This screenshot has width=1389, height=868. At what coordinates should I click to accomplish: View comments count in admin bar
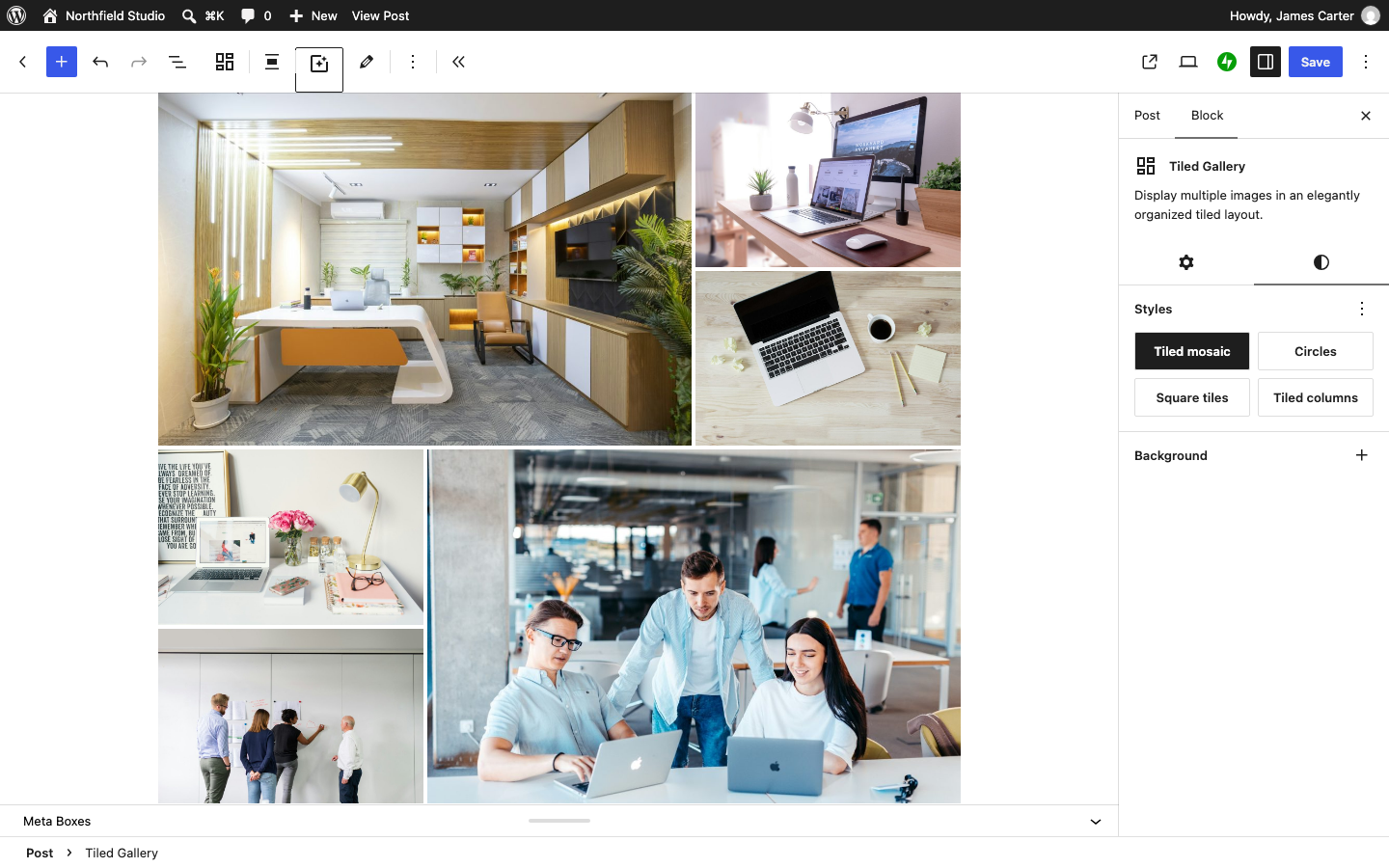click(257, 15)
